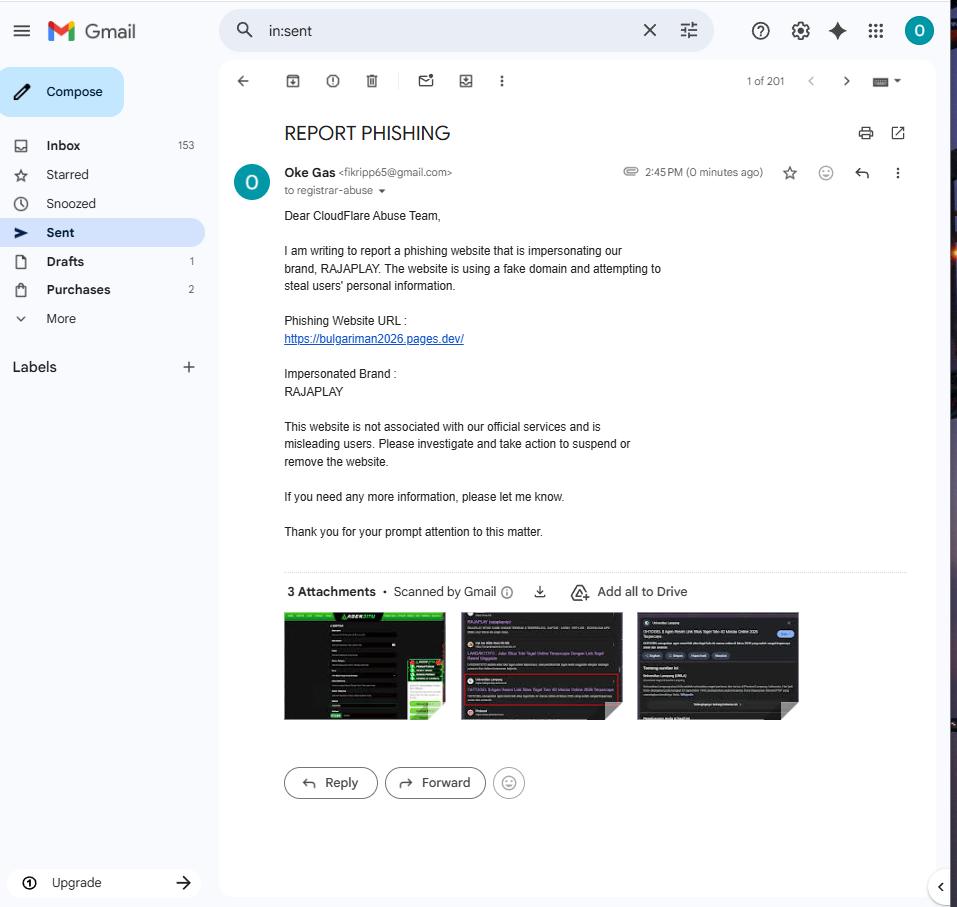Open the main menu hamburger icon
Viewport: 957px width, 907px height.
22,31
